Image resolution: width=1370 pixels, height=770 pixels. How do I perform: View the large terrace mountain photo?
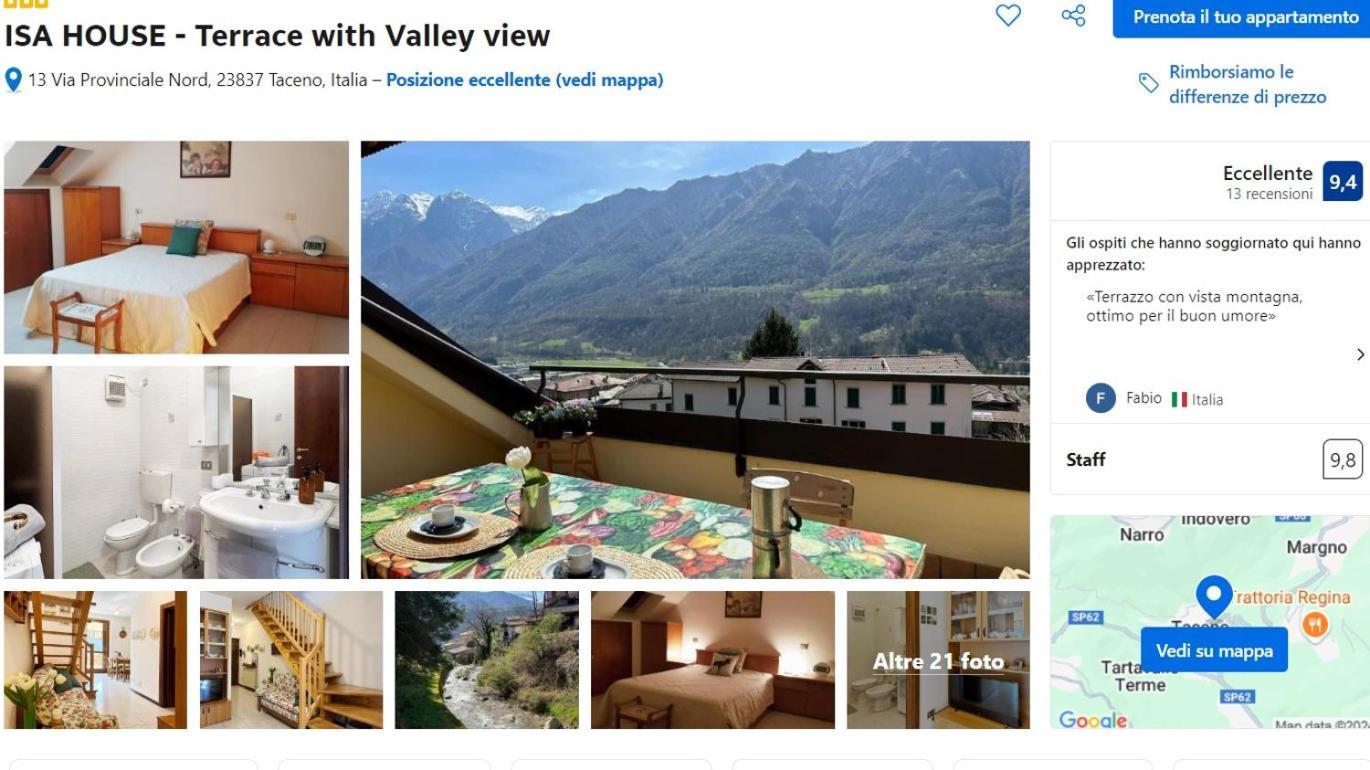pyautogui.click(x=695, y=360)
